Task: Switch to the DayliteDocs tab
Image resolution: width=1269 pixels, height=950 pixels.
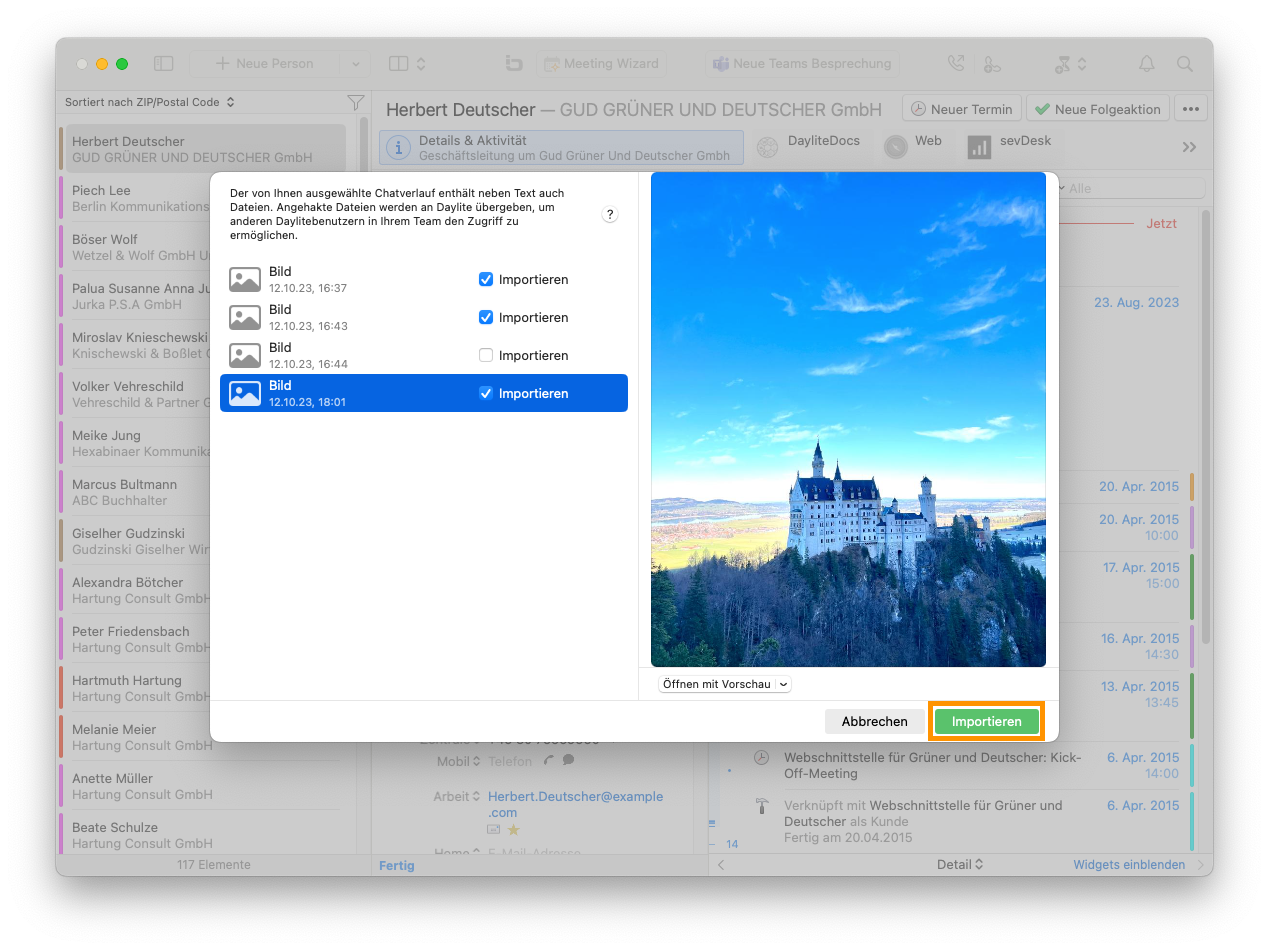Action: coord(812,147)
